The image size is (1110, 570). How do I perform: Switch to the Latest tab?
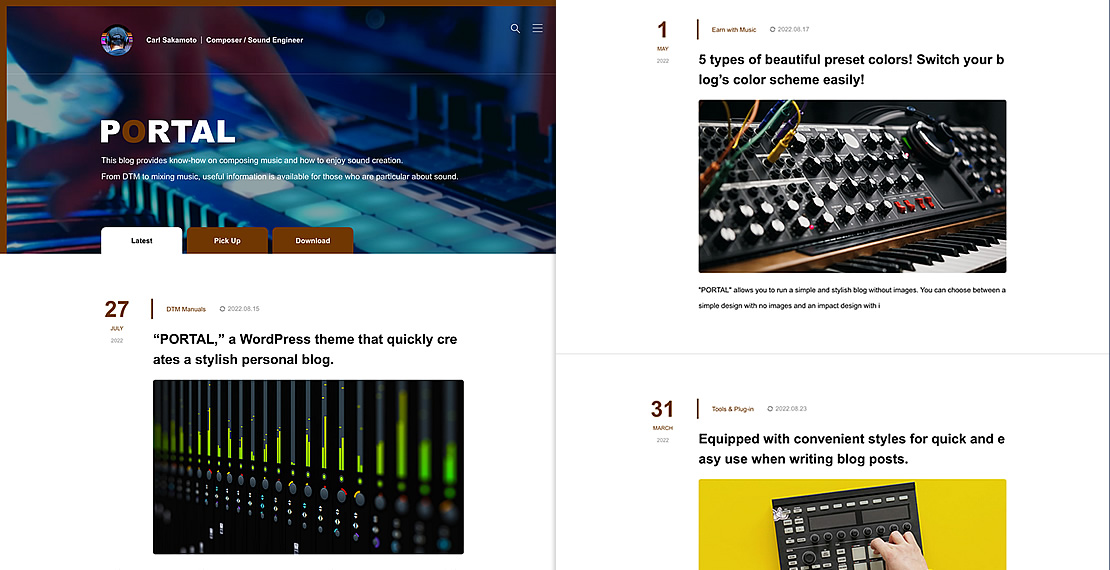pos(142,241)
